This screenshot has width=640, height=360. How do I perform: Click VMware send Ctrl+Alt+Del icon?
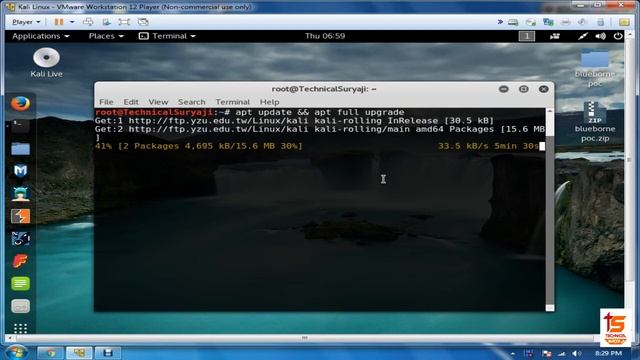pyautogui.click(x=88, y=22)
